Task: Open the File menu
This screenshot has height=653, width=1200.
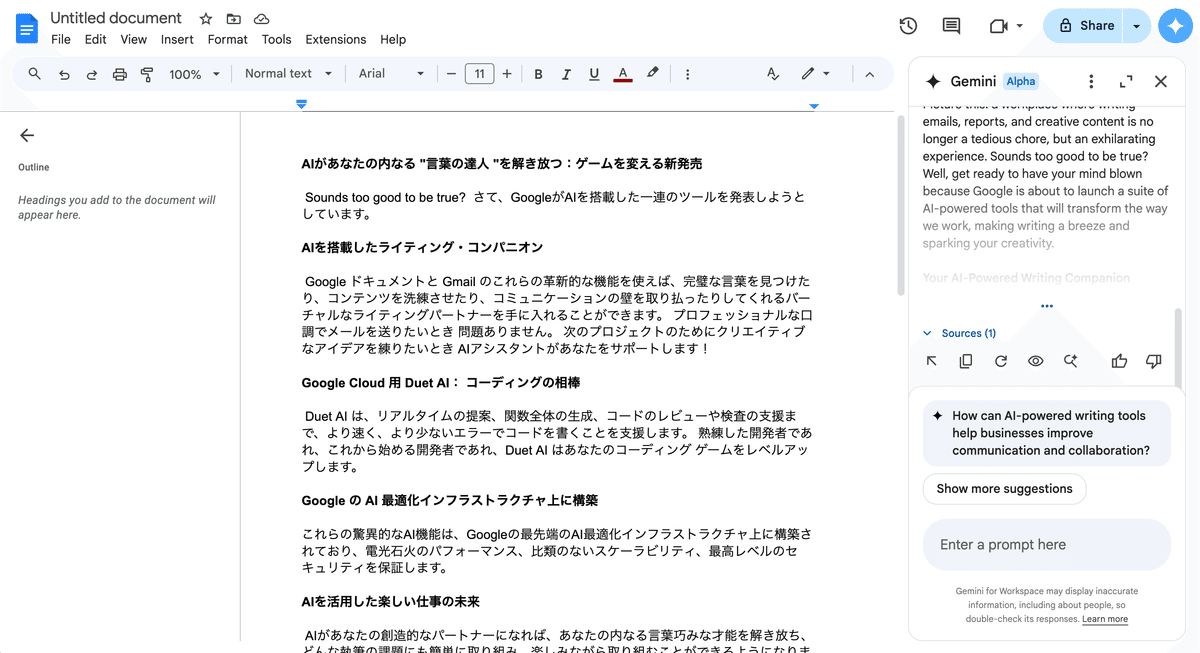Action: (61, 40)
